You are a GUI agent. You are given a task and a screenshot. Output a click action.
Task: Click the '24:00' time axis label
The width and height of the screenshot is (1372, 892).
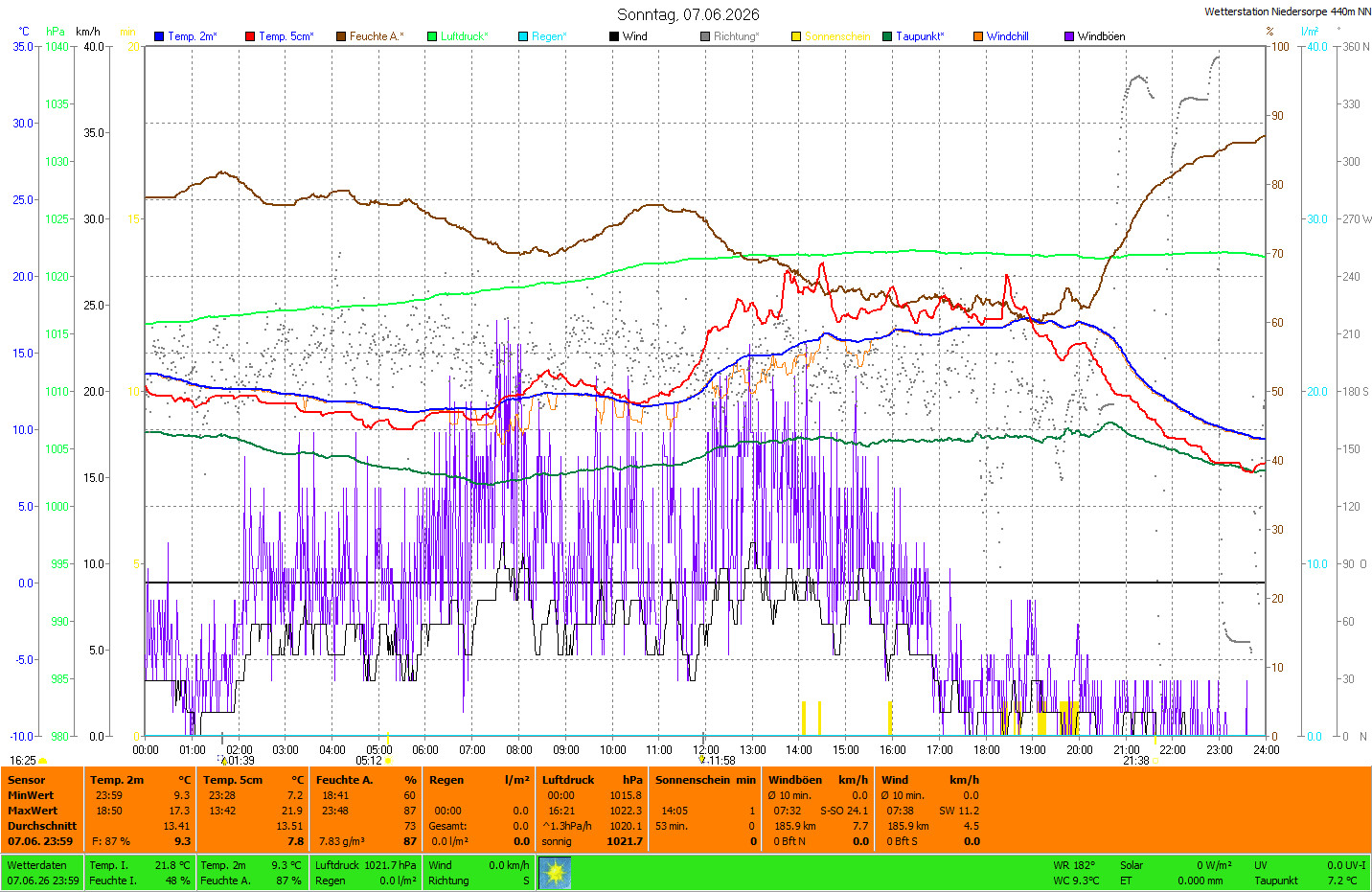pyautogui.click(x=1266, y=749)
